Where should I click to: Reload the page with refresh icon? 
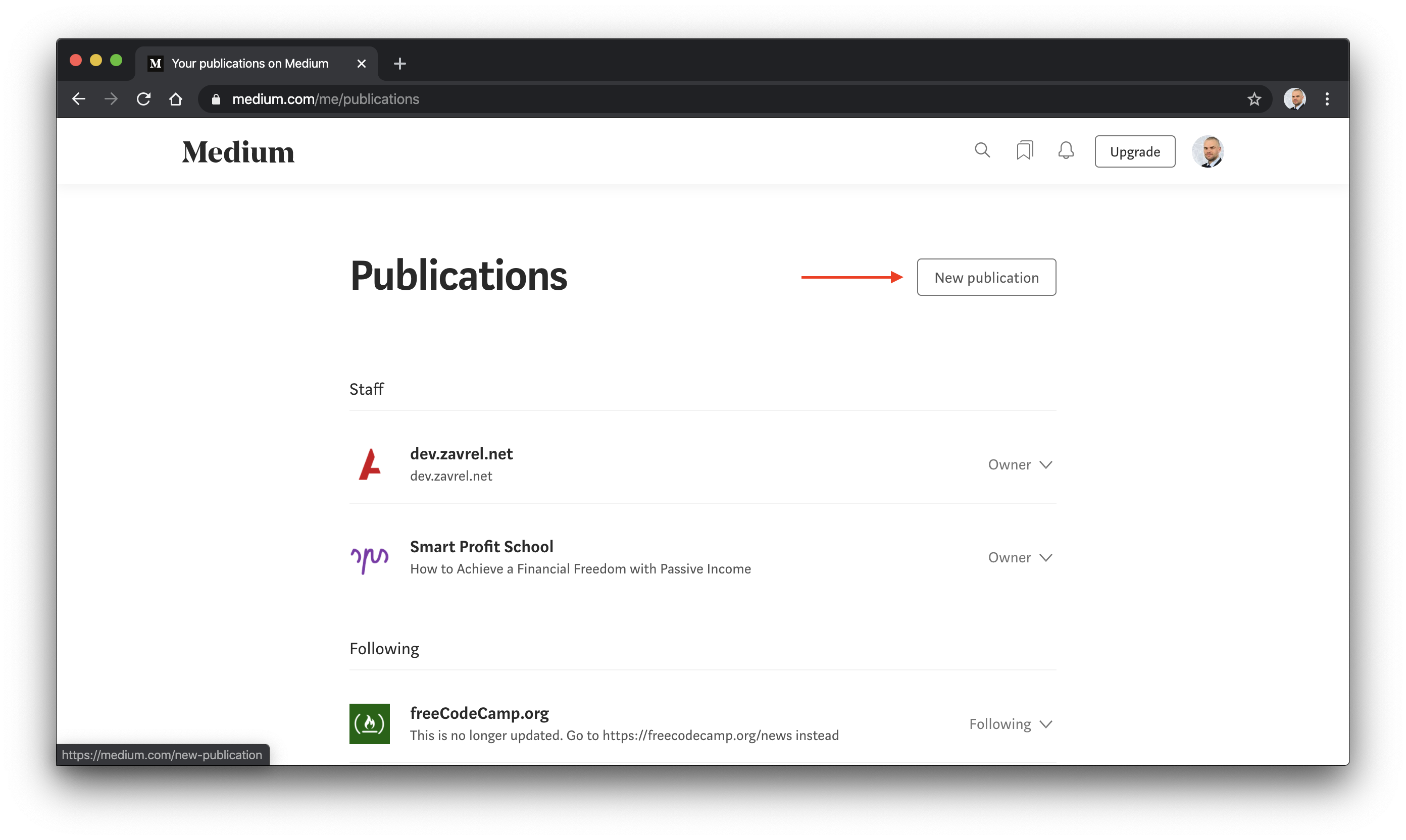[143, 99]
